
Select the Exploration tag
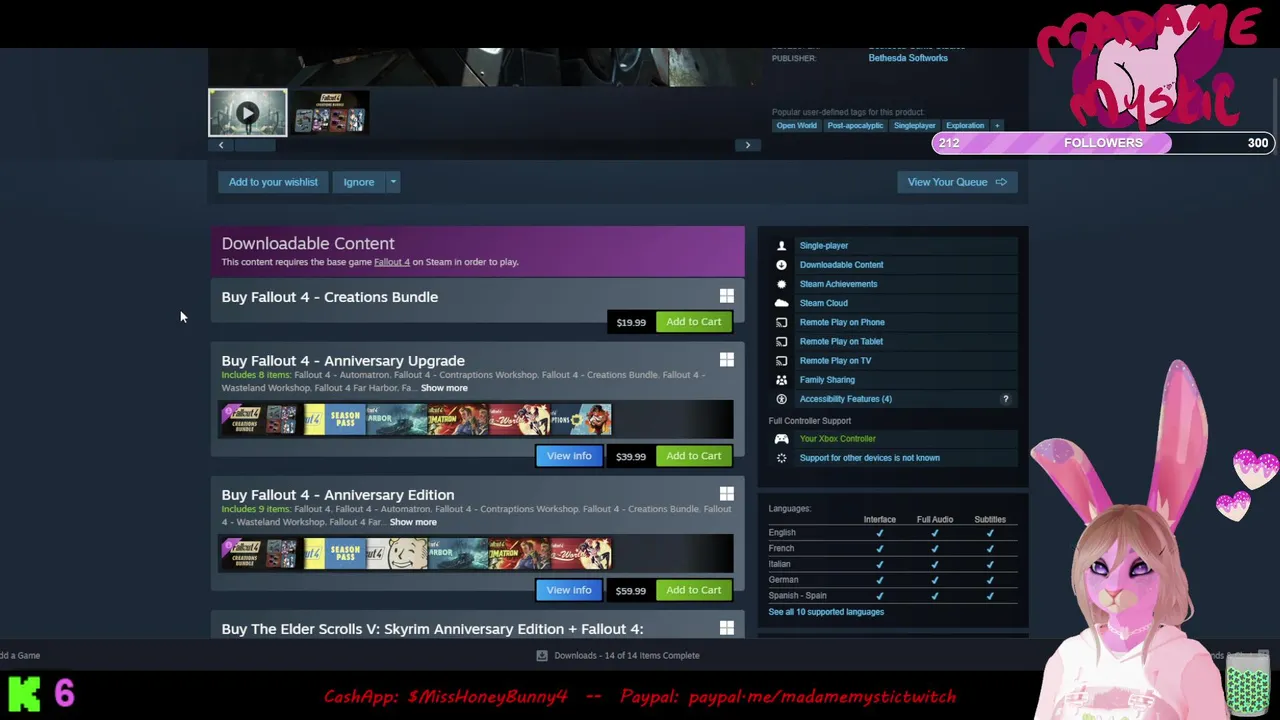965,126
